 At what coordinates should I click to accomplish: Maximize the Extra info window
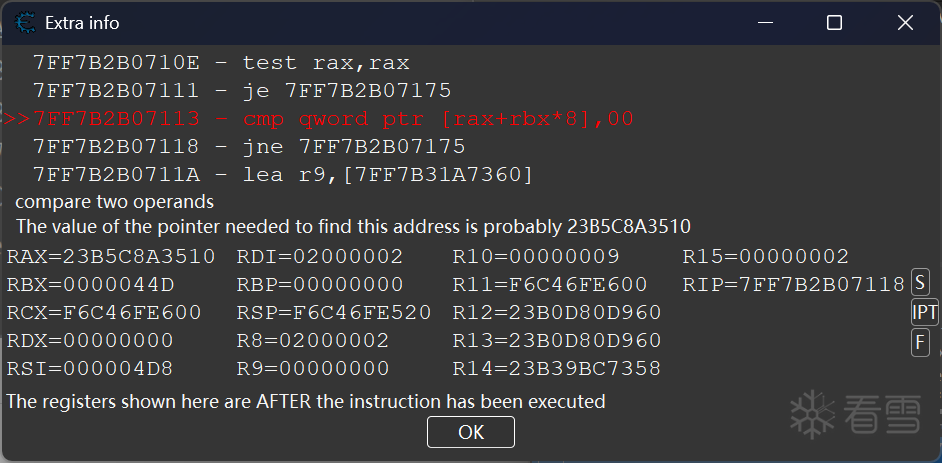(834, 22)
